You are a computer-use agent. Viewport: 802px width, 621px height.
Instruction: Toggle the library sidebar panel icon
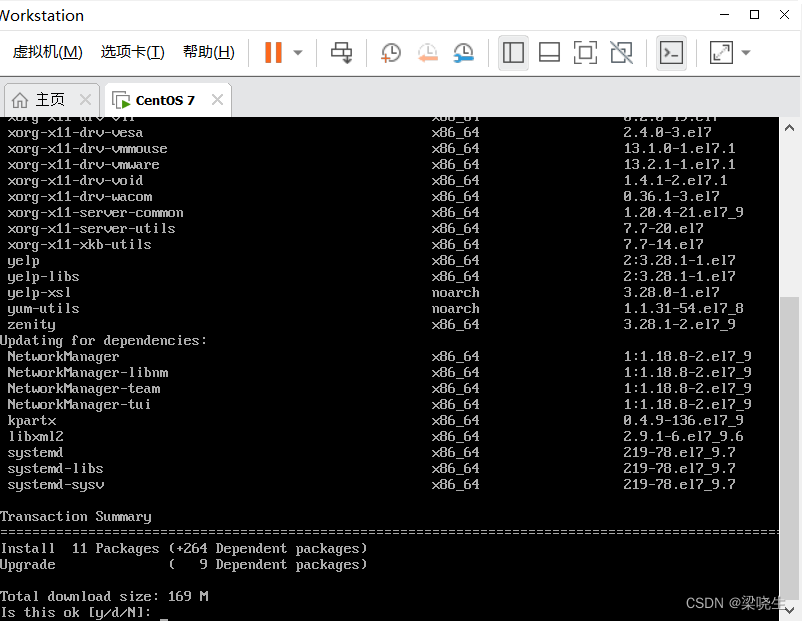[513, 52]
